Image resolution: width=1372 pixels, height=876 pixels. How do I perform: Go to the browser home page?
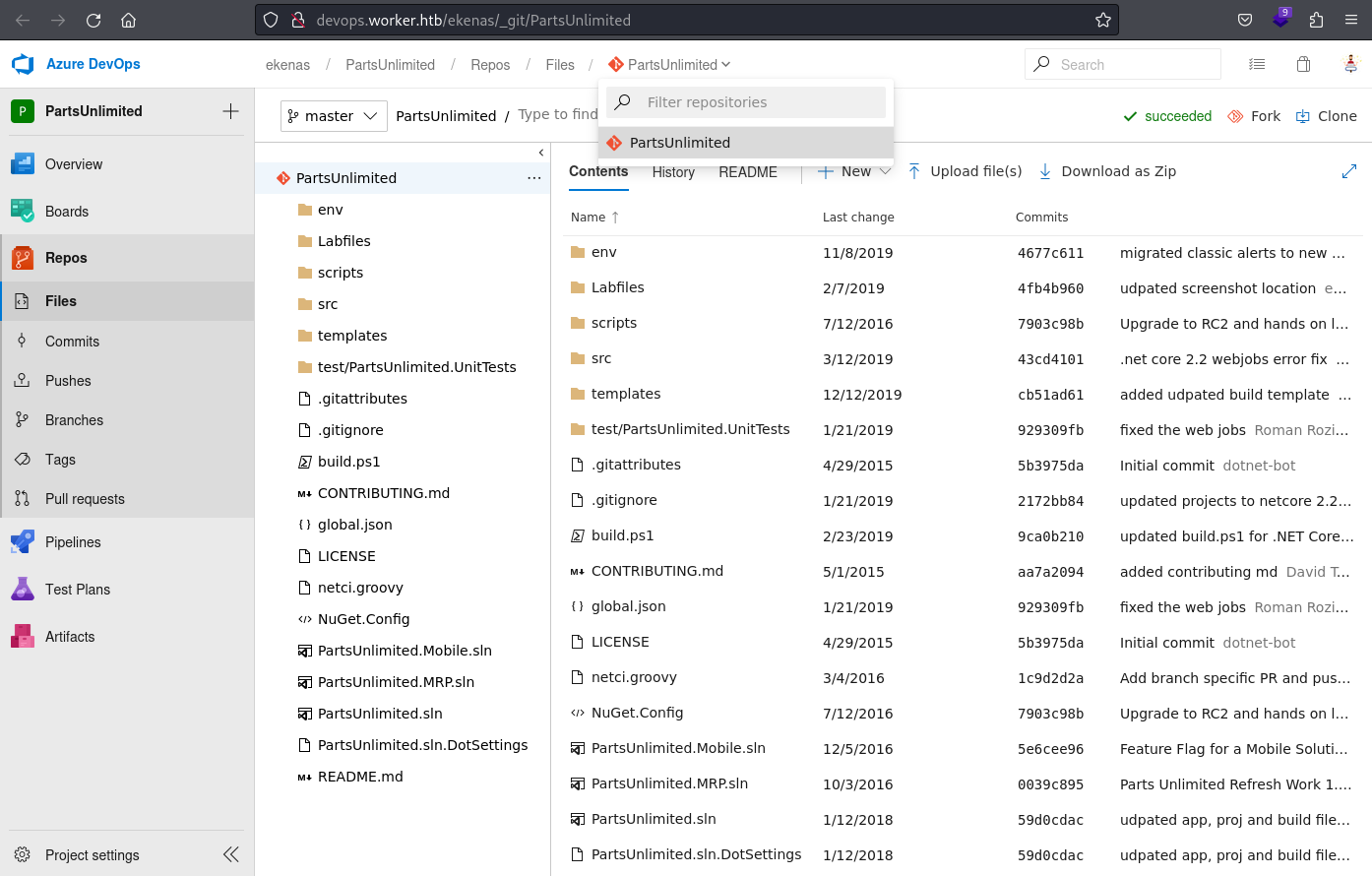[128, 20]
